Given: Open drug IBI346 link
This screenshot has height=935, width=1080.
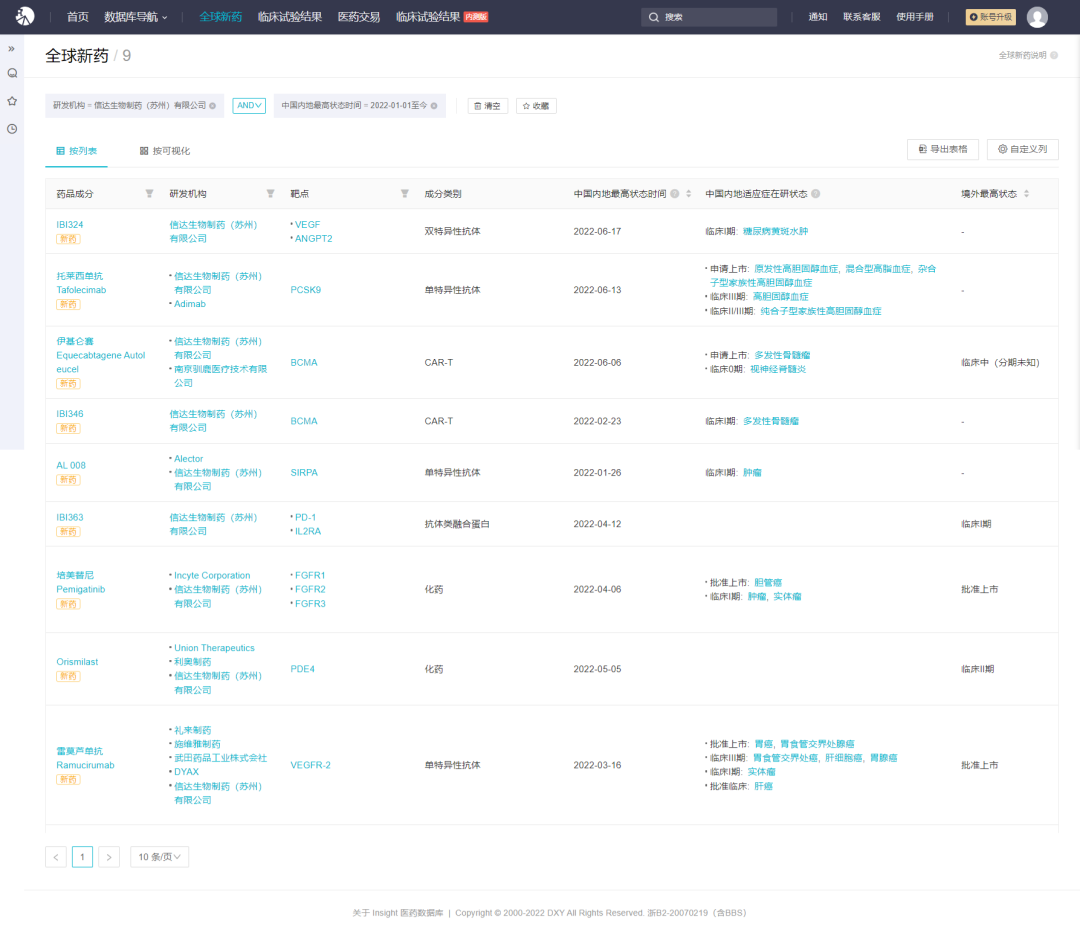Looking at the screenshot, I should click(70, 414).
